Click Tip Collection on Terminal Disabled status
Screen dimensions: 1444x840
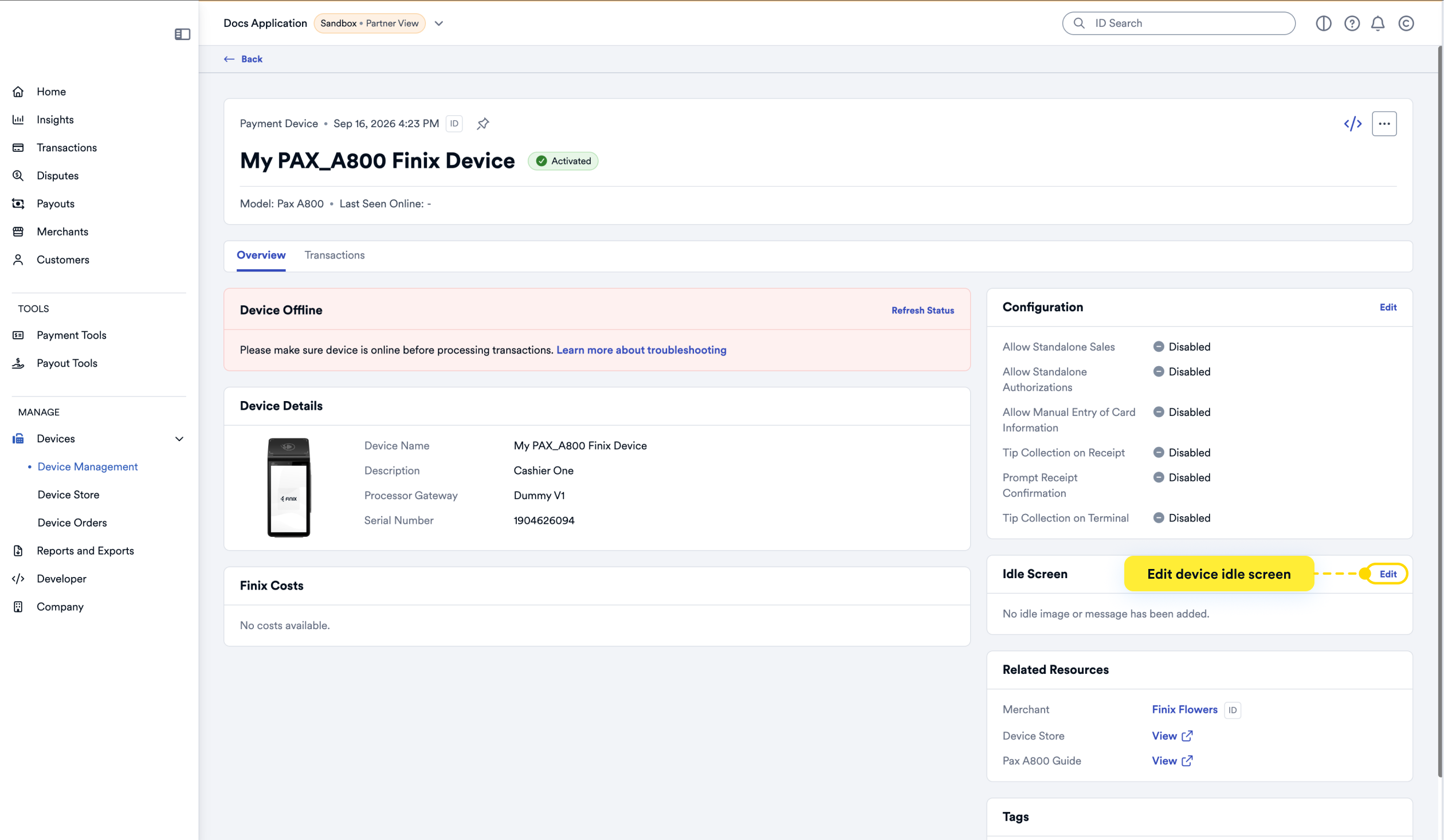1182,518
